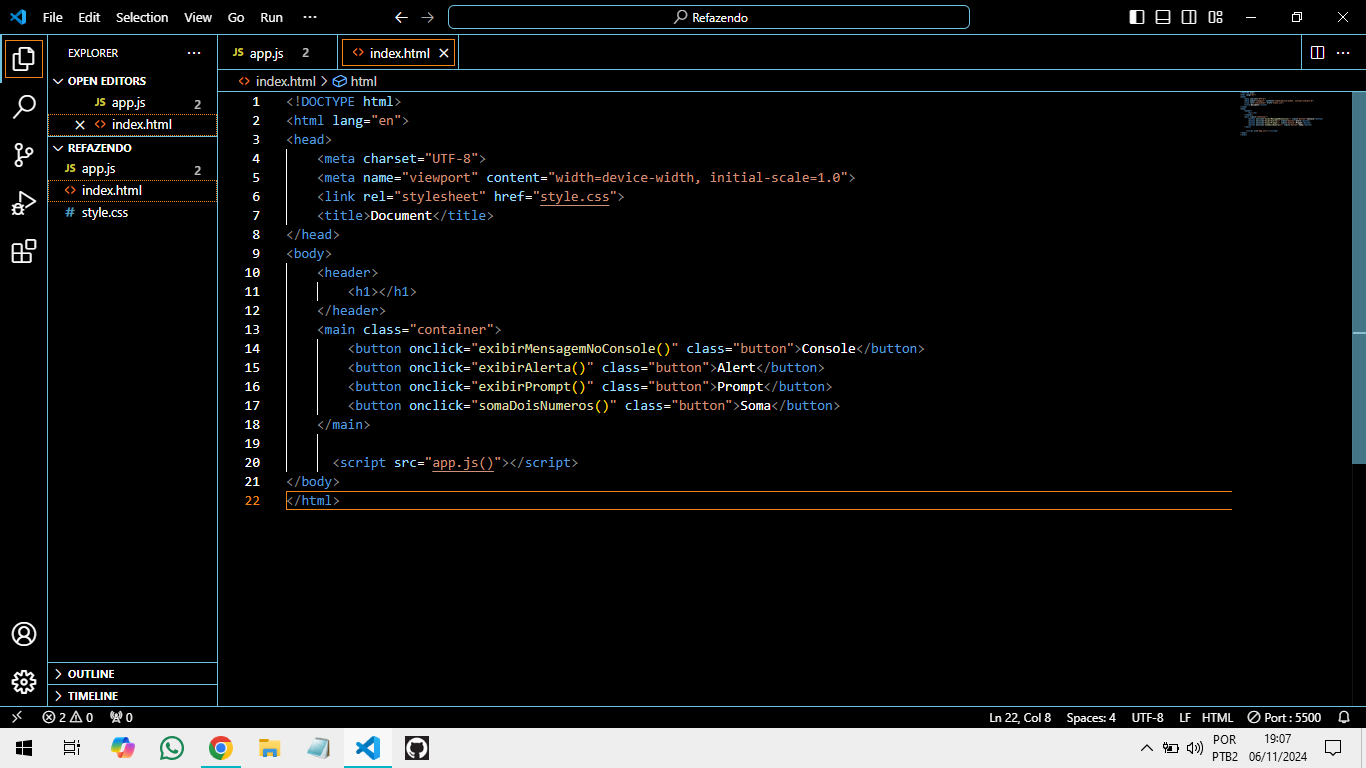
Task: Click the index.html breadcrumb
Action: coord(277,82)
